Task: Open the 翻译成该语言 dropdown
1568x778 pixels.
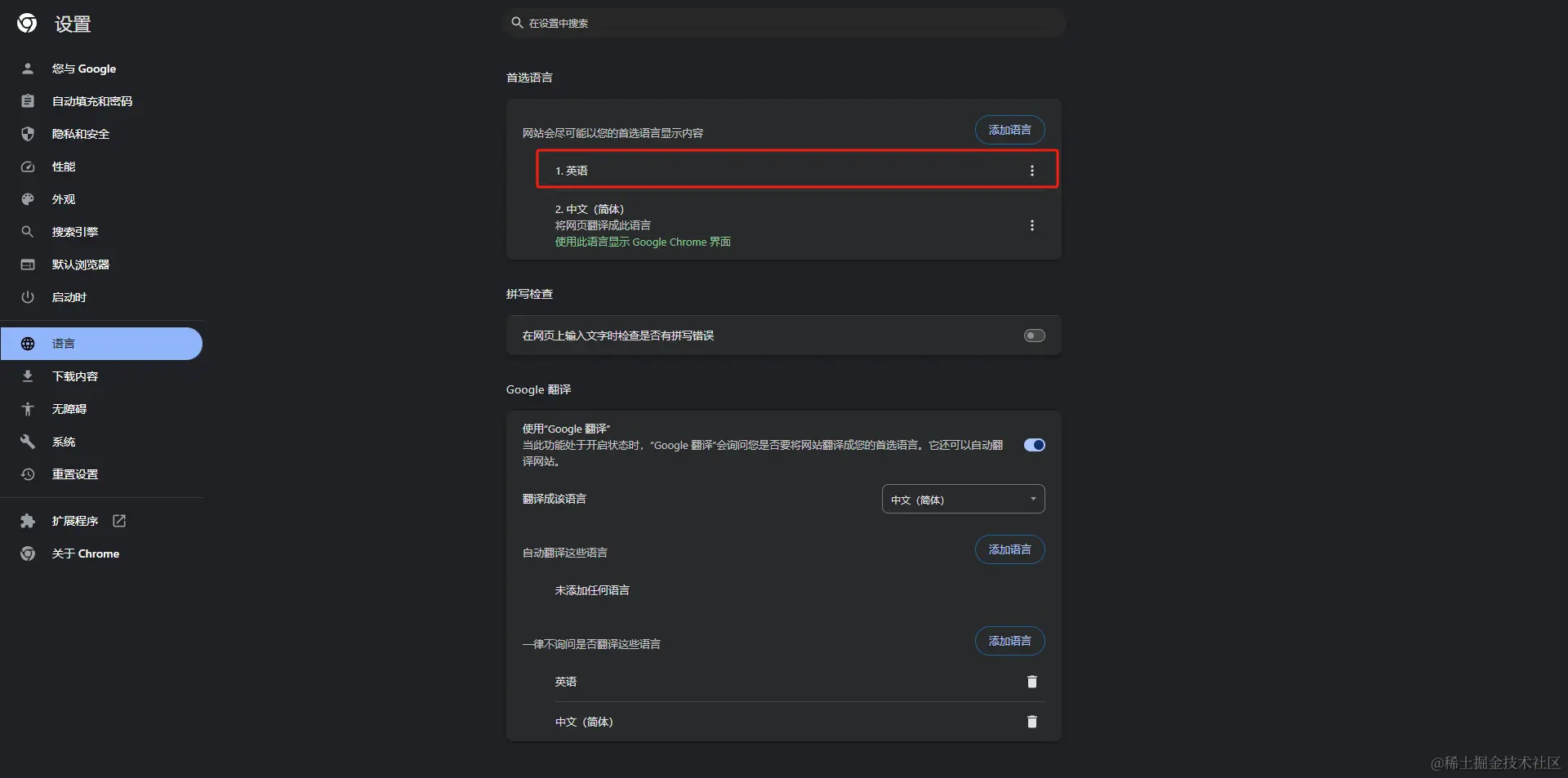Action: point(964,500)
